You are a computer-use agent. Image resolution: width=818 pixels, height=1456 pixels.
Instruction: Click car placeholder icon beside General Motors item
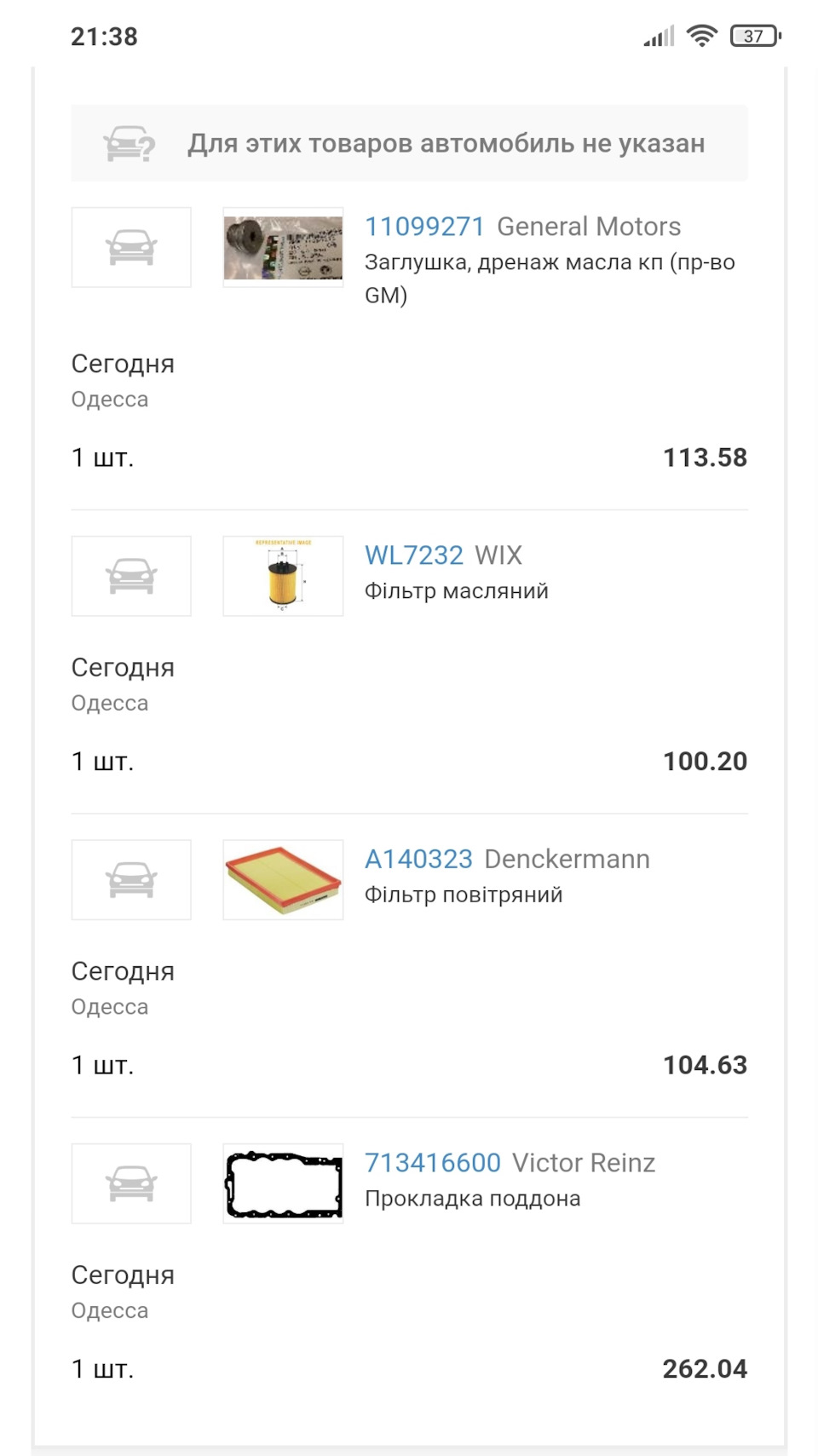coord(131,247)
